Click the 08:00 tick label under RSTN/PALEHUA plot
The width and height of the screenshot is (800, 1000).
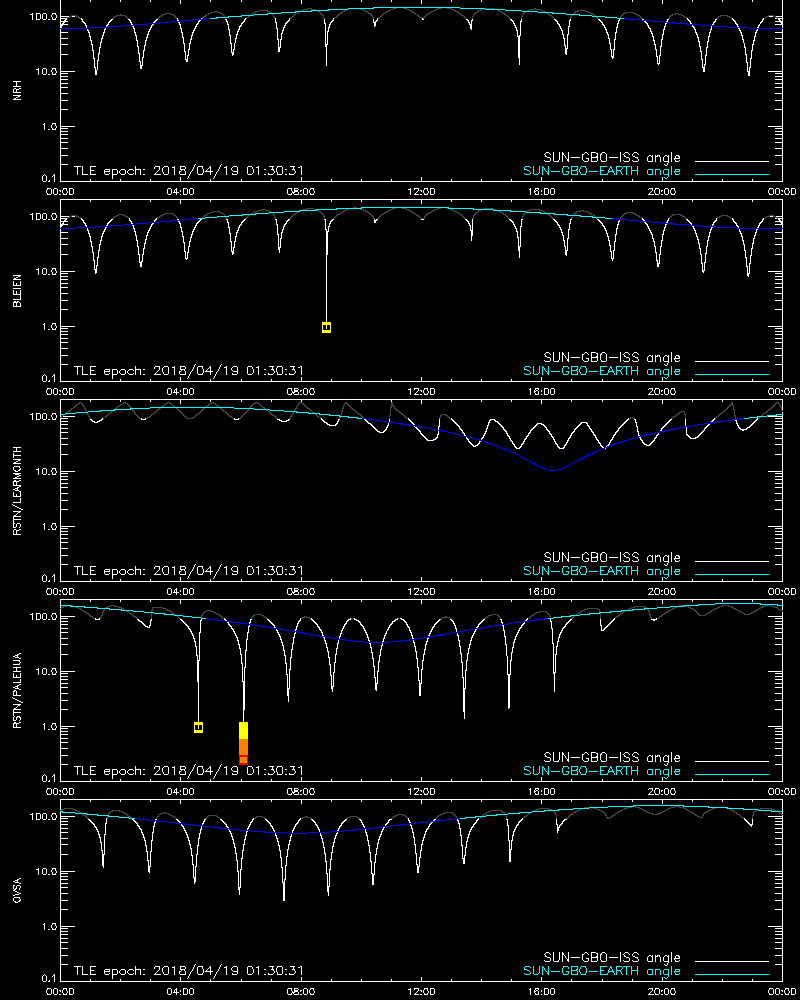click(300, 791)
